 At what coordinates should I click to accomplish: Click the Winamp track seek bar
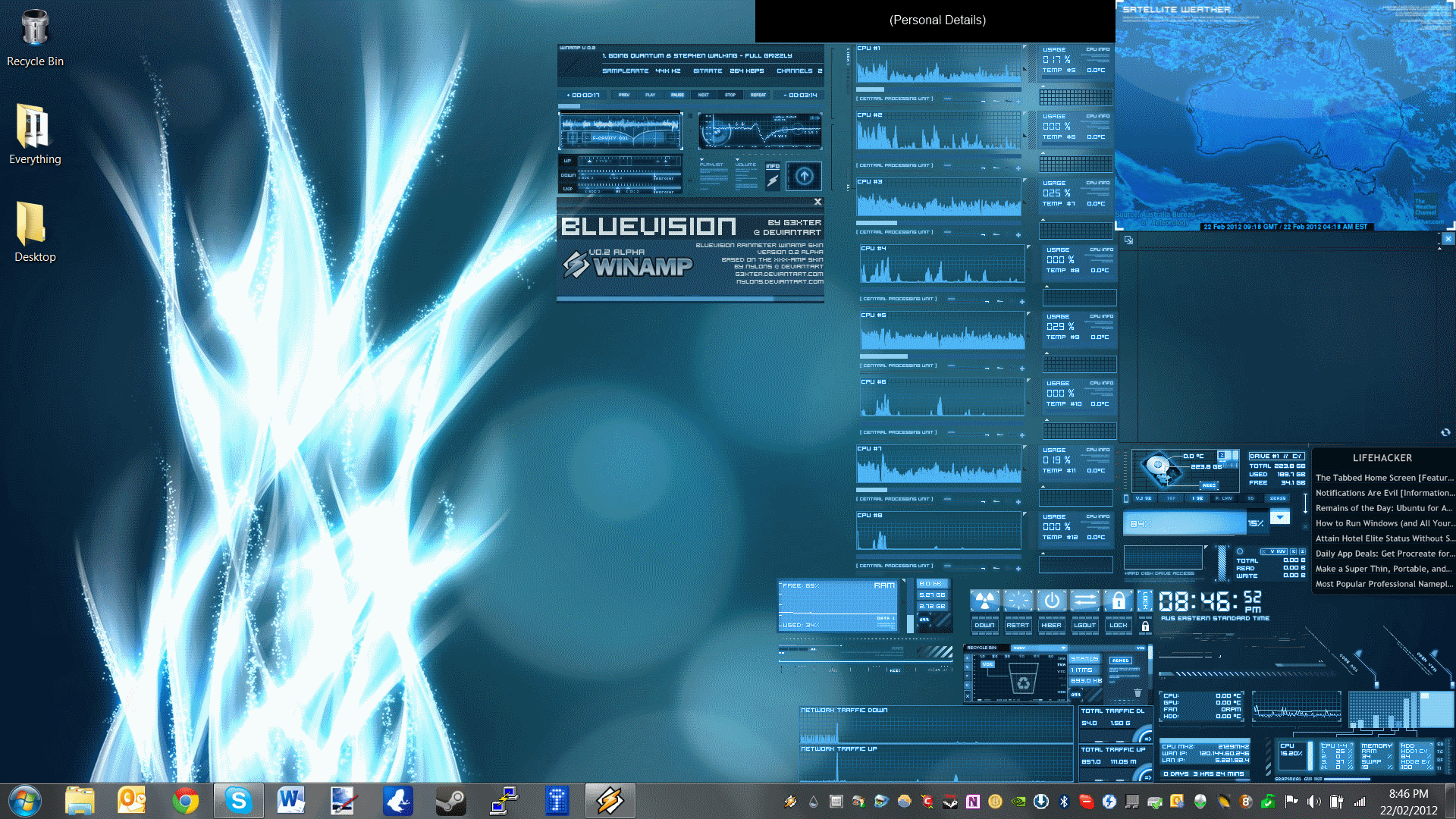click(690, 105)
